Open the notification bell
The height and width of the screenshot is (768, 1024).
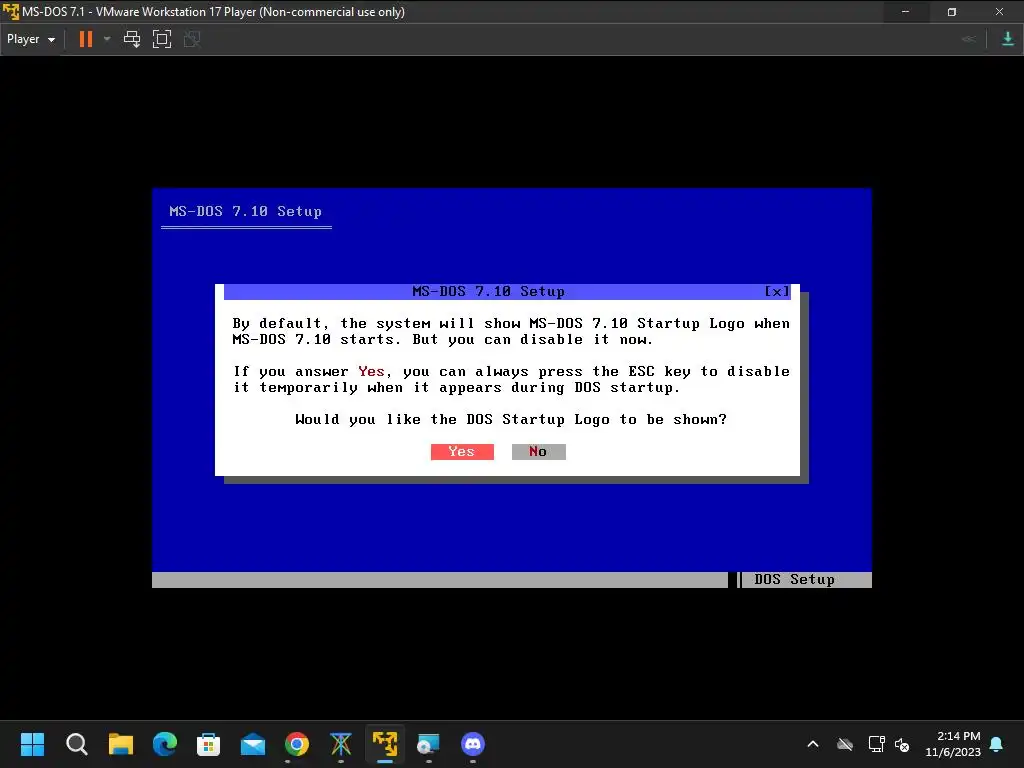coord(997,744)
